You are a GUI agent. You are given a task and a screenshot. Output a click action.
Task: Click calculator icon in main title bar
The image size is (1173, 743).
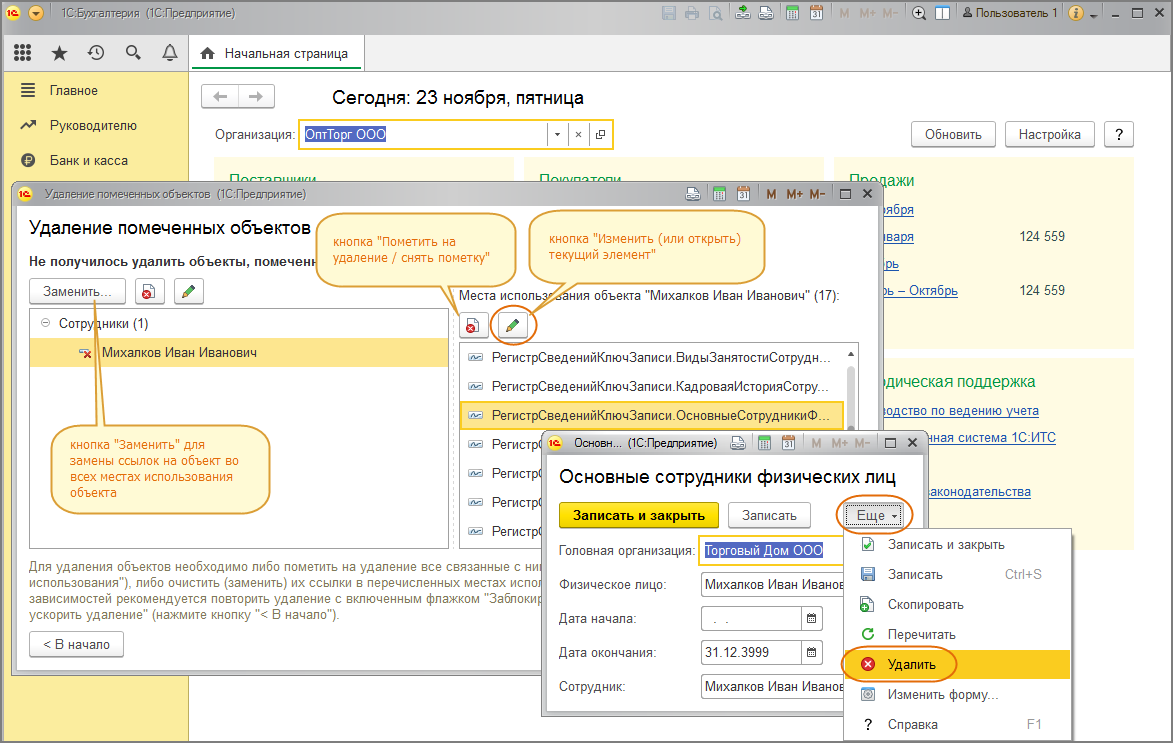(792, 13)
